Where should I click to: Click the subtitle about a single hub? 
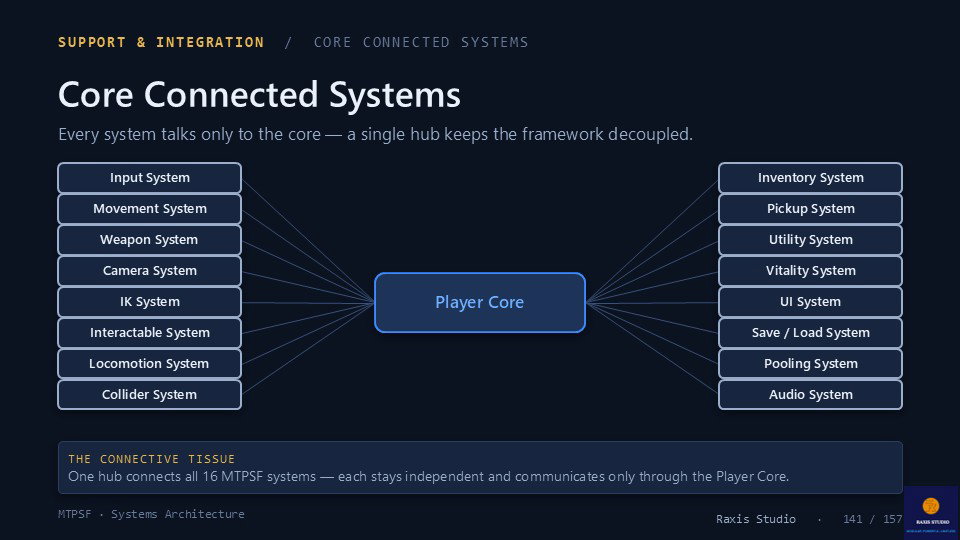click(375, 134)
